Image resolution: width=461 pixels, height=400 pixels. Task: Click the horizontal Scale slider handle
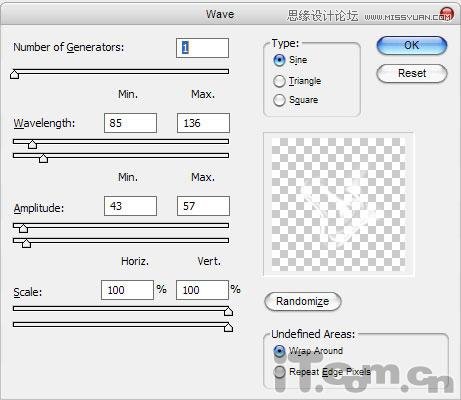click(228, 311)
